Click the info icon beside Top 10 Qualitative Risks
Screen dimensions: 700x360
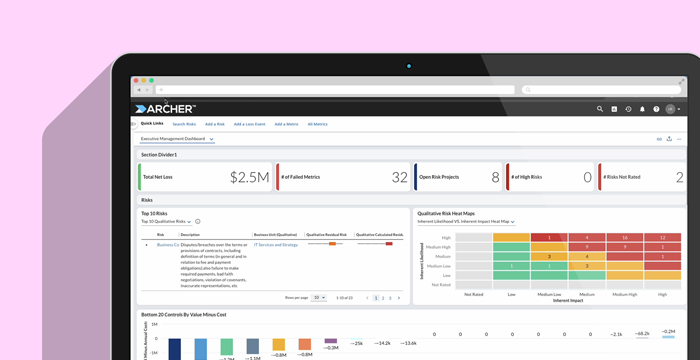click(x=198, y=222)
